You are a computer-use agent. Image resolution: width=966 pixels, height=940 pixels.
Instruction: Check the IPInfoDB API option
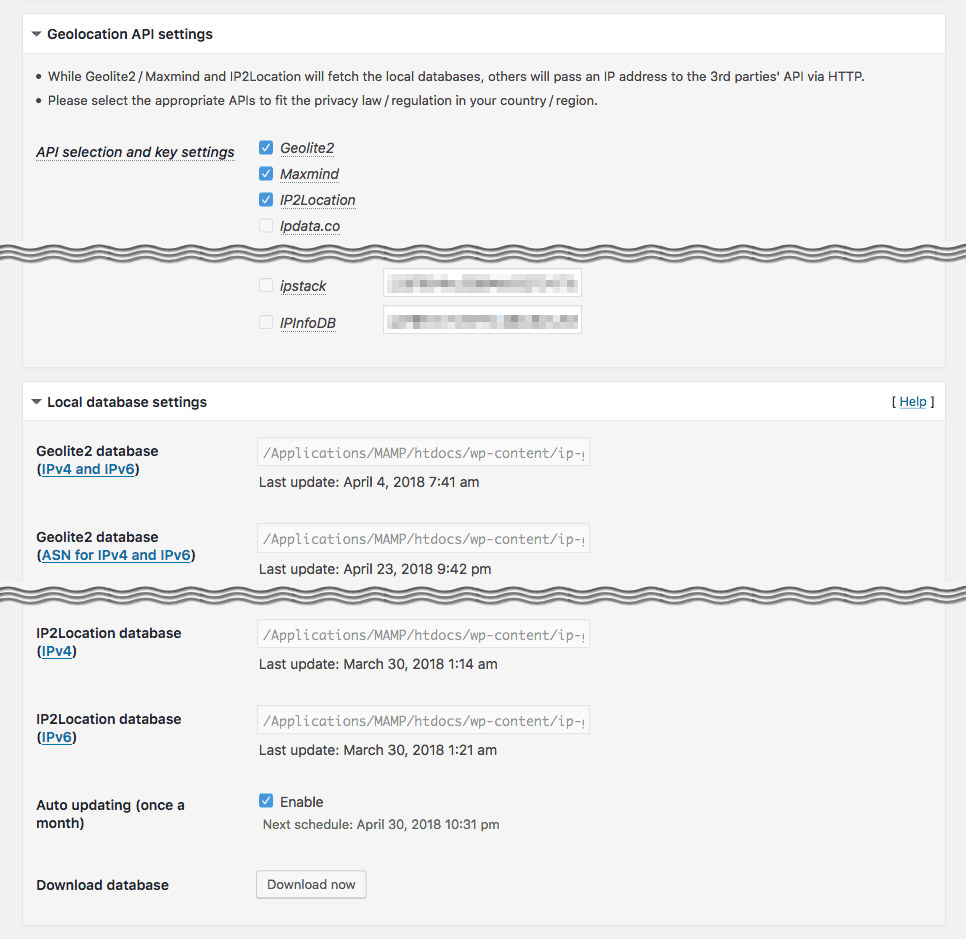click(x=266, y=322)
